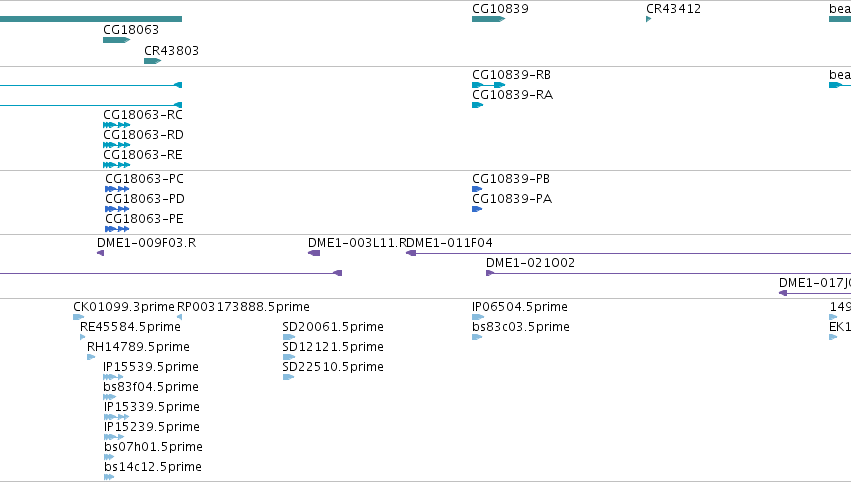Click EST RP003173888.5prime label

coord(243,307)
